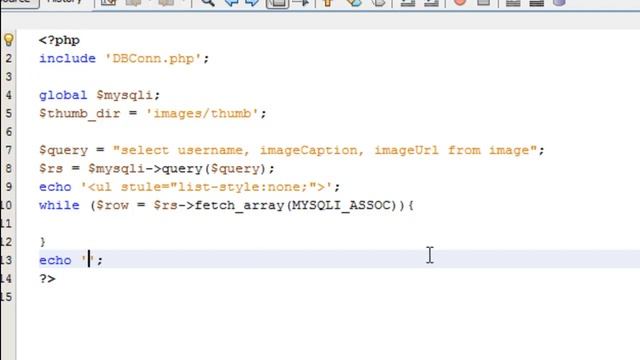
Task: Click the left blue arrow Find Previous icon
Action: 231,2
